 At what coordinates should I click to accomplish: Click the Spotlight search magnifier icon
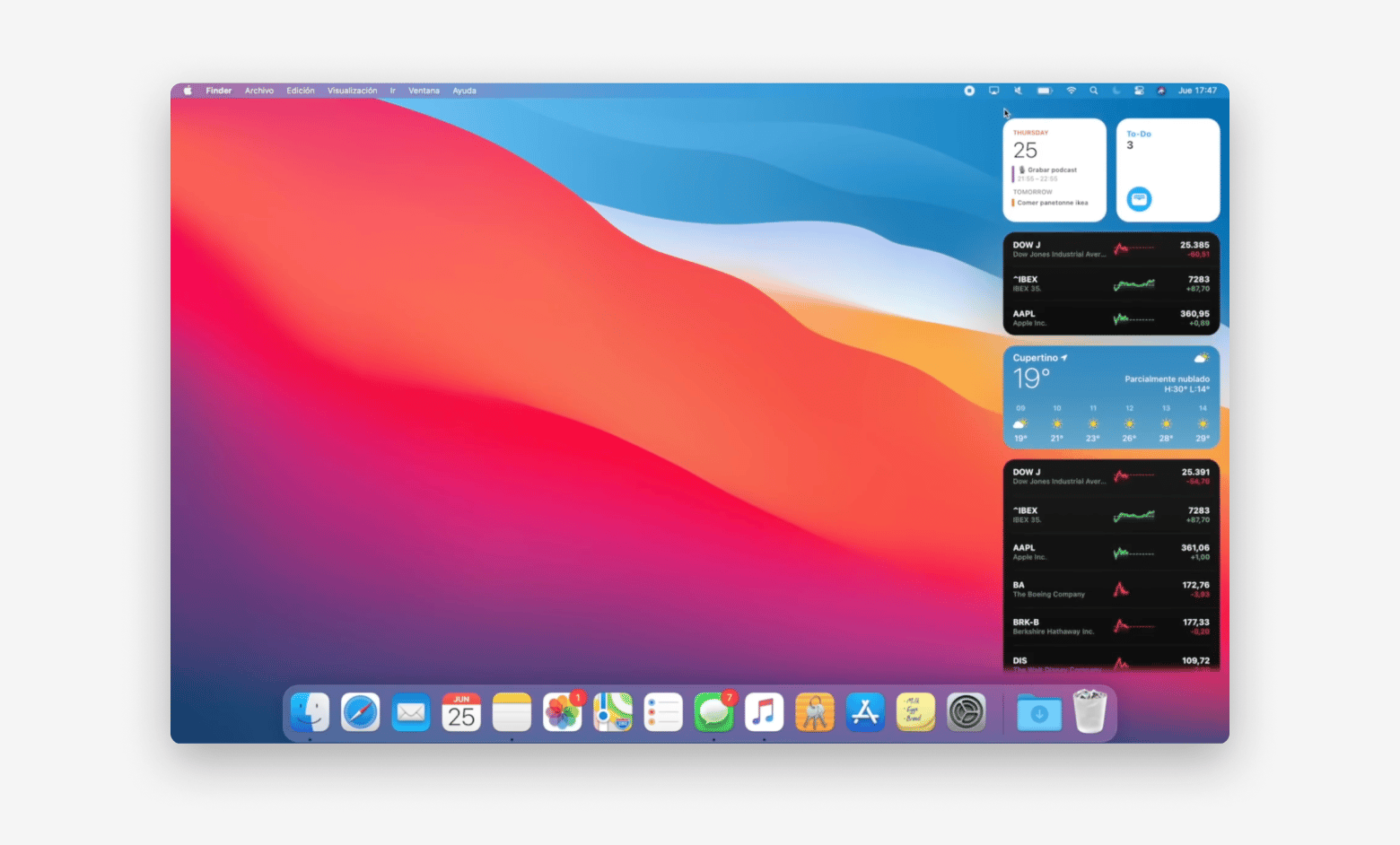pyautogui.click(x=1093, y=91)
